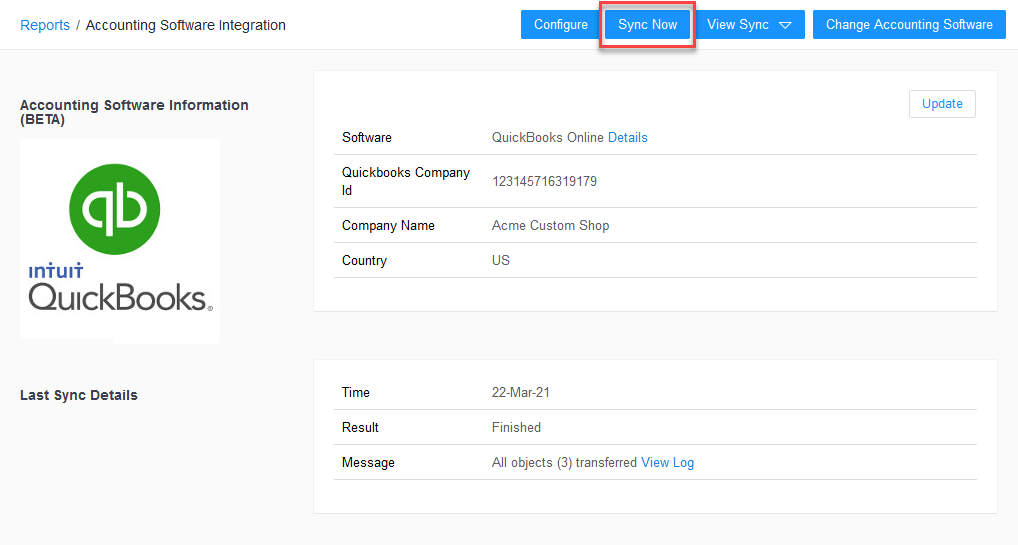Viewport: 1018px width, 545px height.
Task: Click the QuickBooks Online software value
Action: (547, 138)
